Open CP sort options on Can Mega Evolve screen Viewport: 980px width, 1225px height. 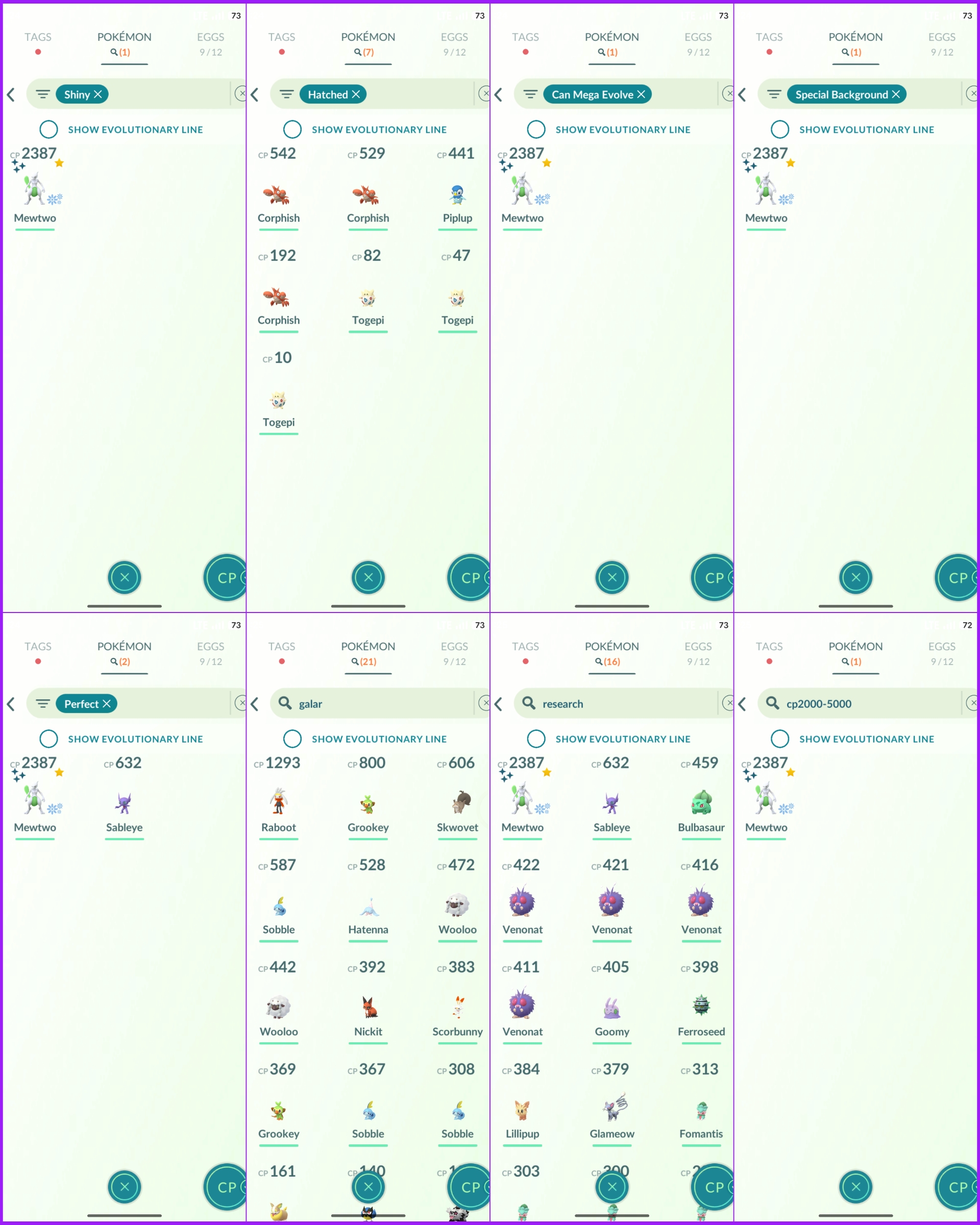tap(713, 577)
